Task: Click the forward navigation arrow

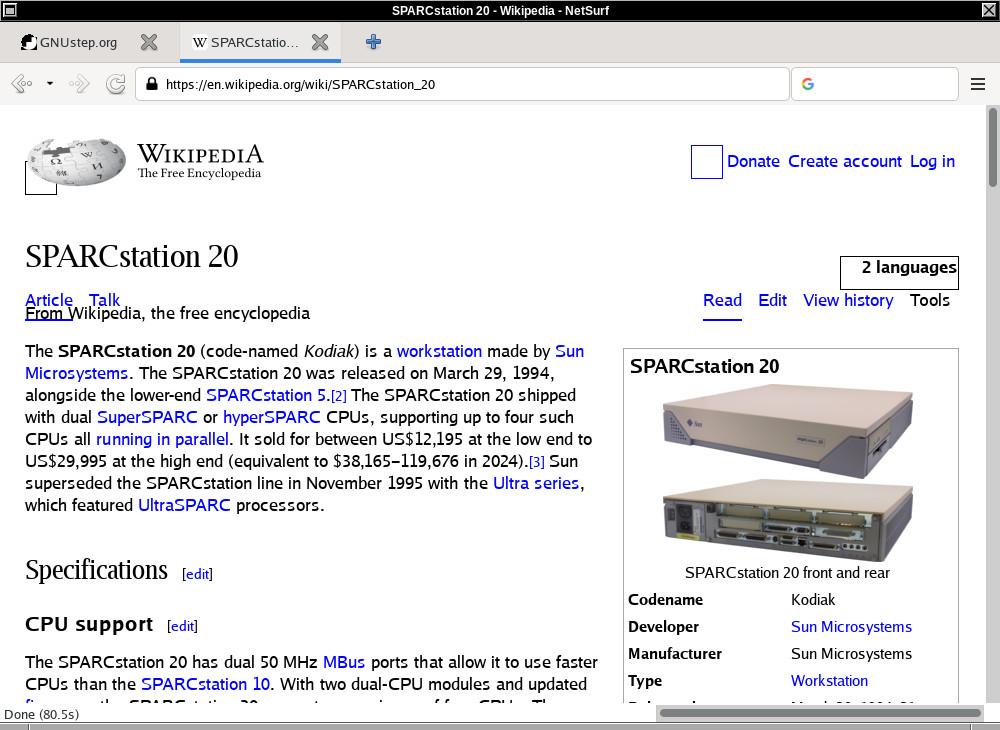Action: (x=79, y=84)
